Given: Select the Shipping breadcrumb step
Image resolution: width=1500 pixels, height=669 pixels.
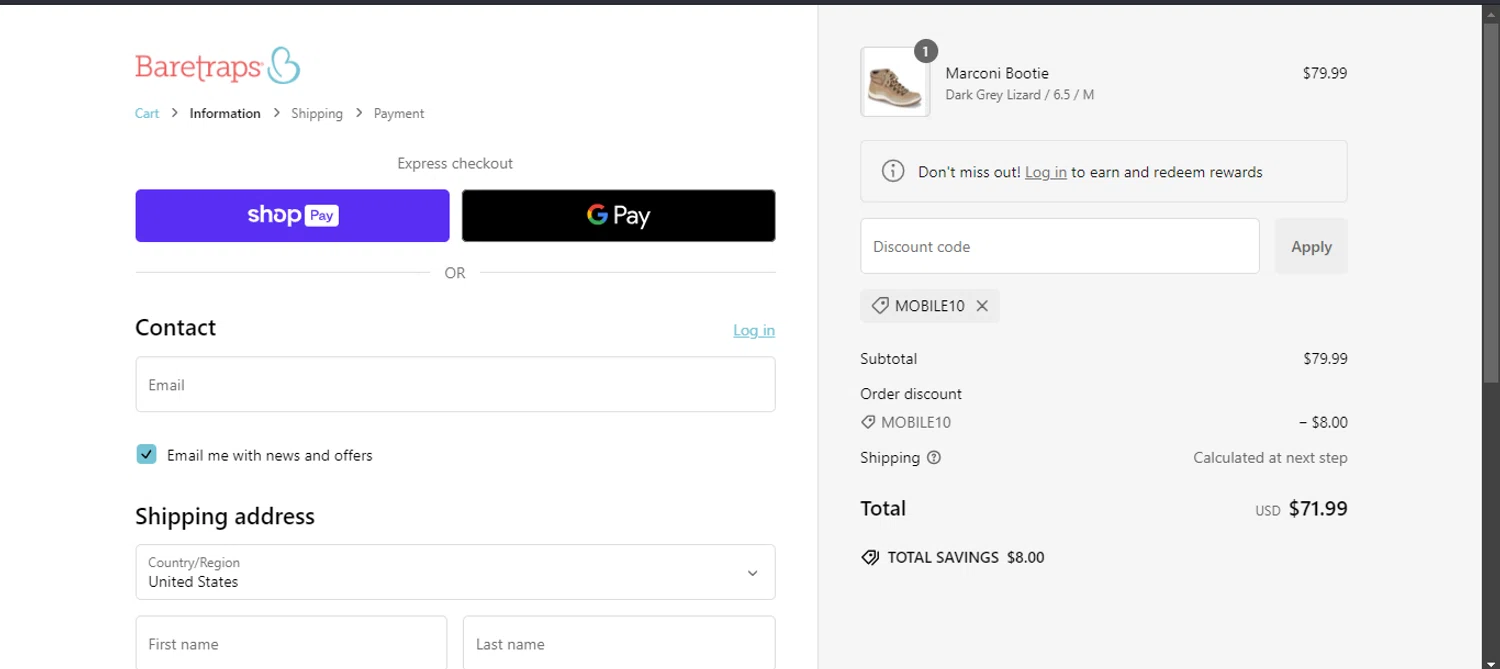Looking at the screenshot, I should (x=317, y=114).
